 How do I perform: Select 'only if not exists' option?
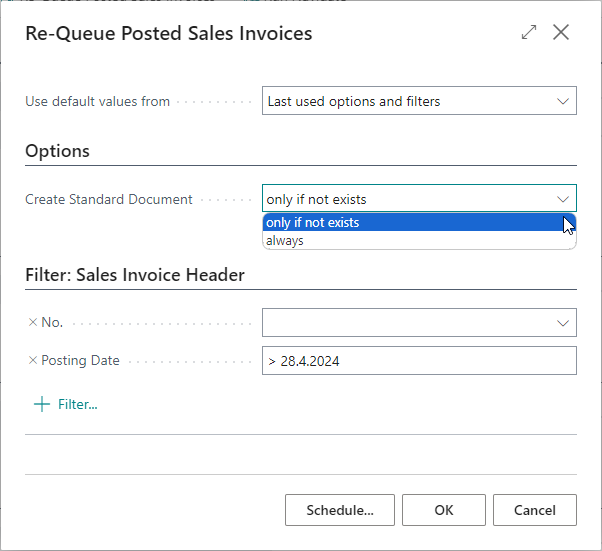click(x=419, y=222)
